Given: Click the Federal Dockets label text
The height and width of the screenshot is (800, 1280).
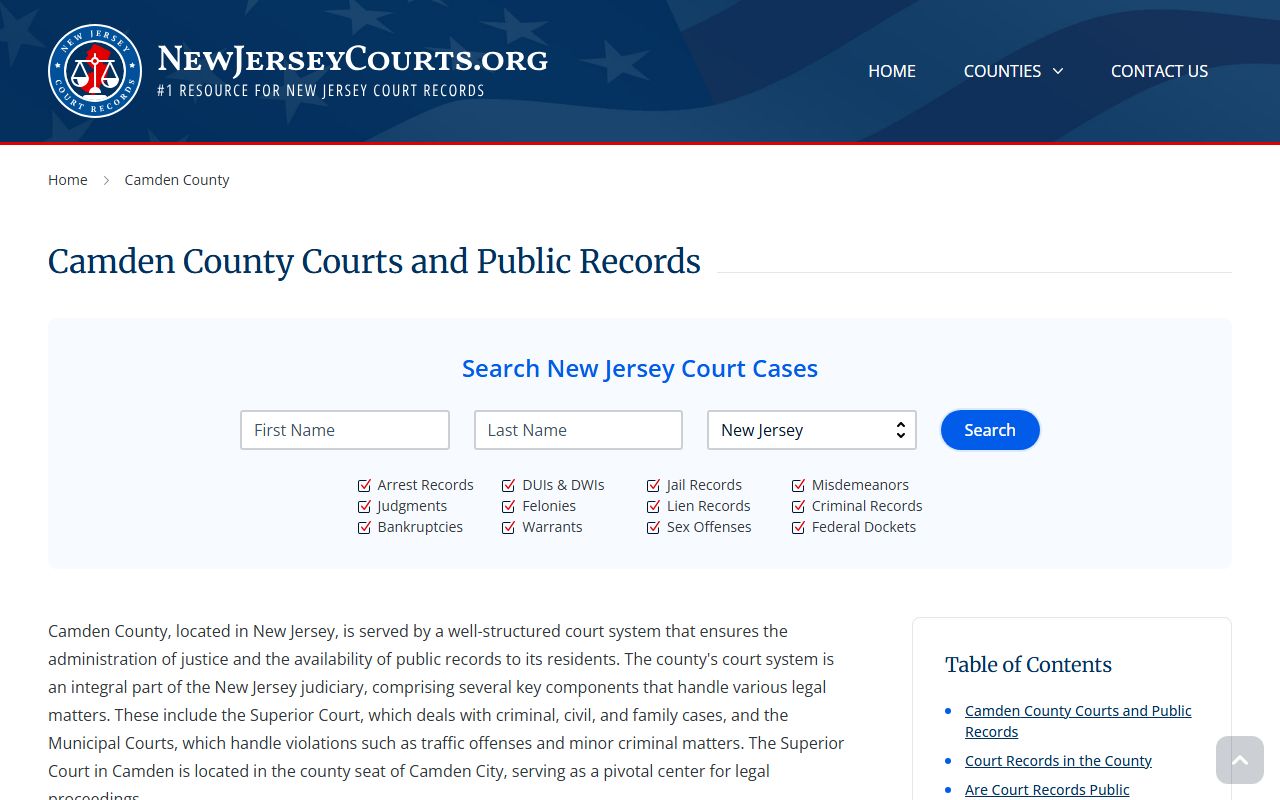Looking at the screenshot, I should point(864,527).
